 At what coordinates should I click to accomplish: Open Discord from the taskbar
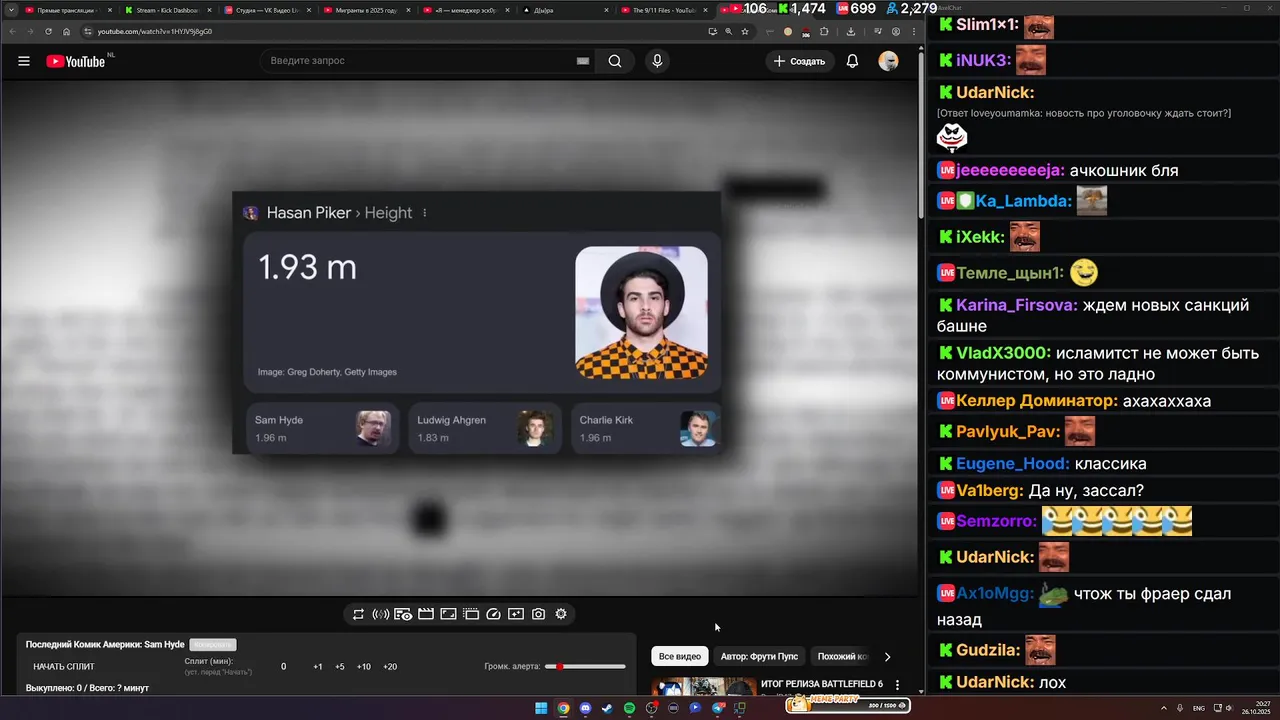coord(585,708)
